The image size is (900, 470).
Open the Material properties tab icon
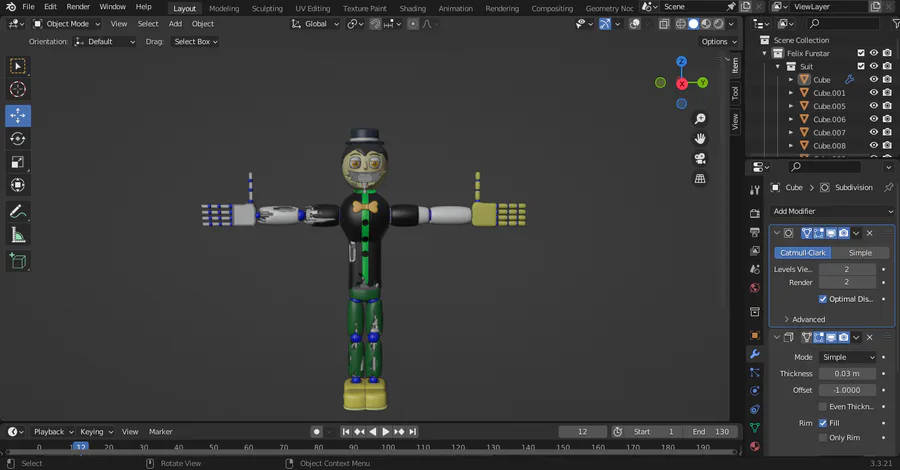pyautogui.click(x=755, y=446)
